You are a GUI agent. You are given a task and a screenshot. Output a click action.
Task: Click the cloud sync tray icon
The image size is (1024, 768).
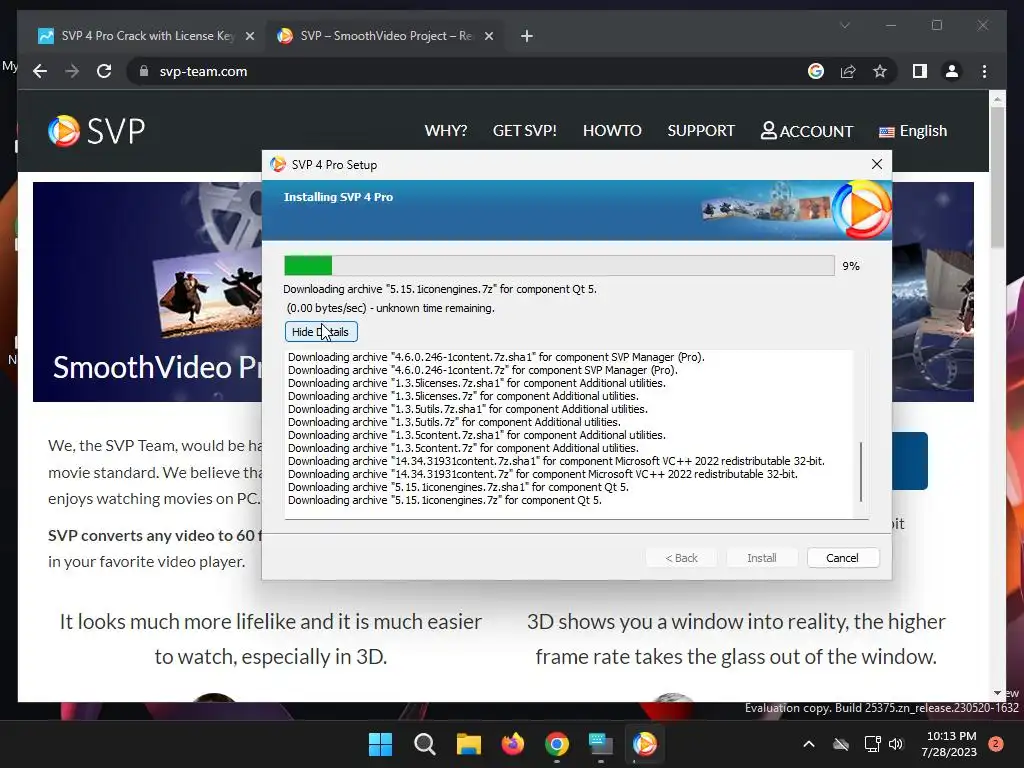coord(840,744)
